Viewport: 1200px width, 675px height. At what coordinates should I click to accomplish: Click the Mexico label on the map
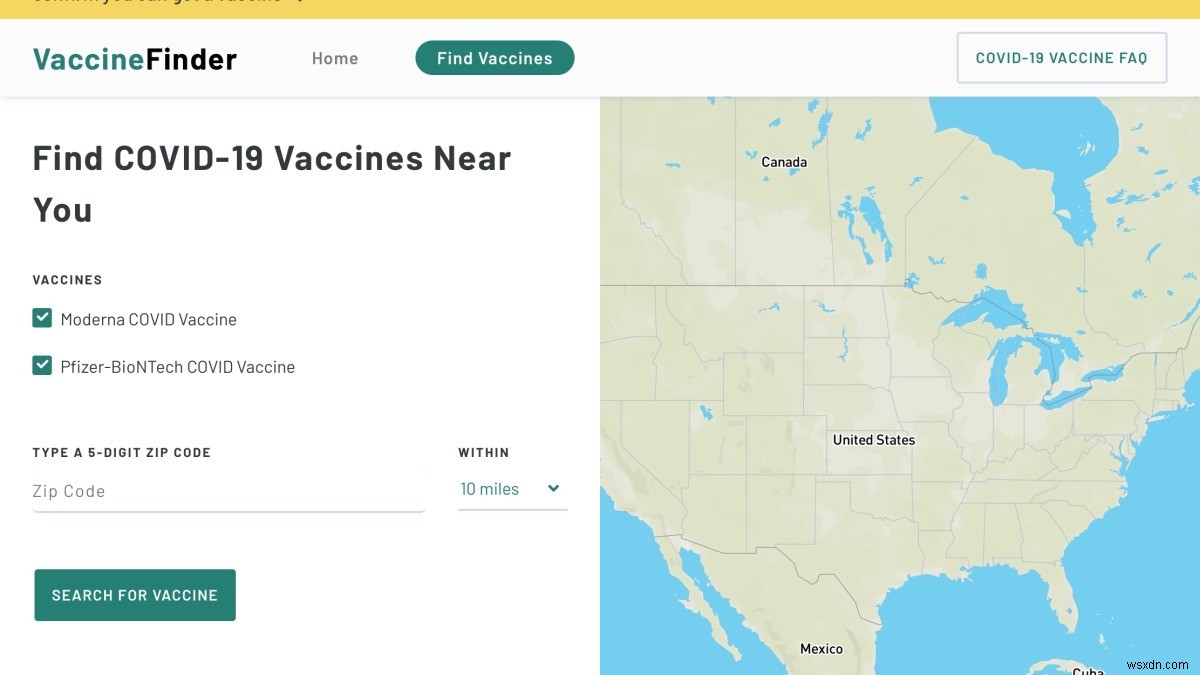coord(821,648)
